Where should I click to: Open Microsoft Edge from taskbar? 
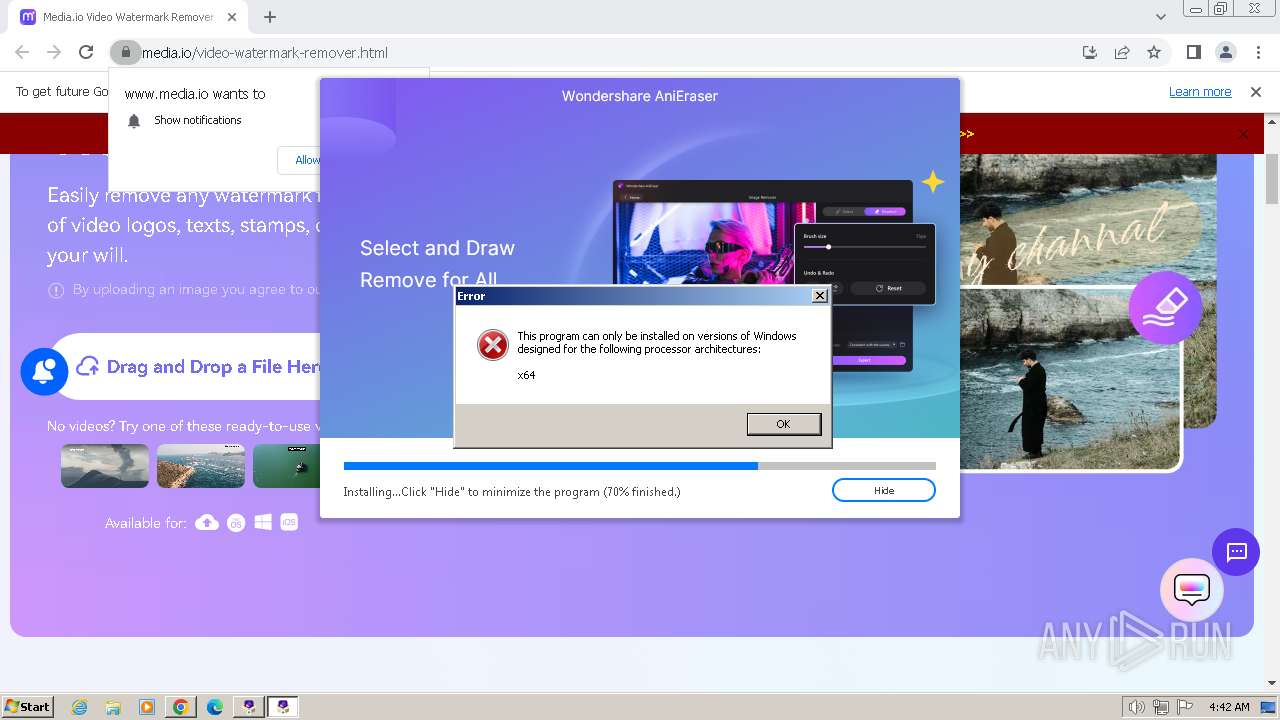click(214, 707)
